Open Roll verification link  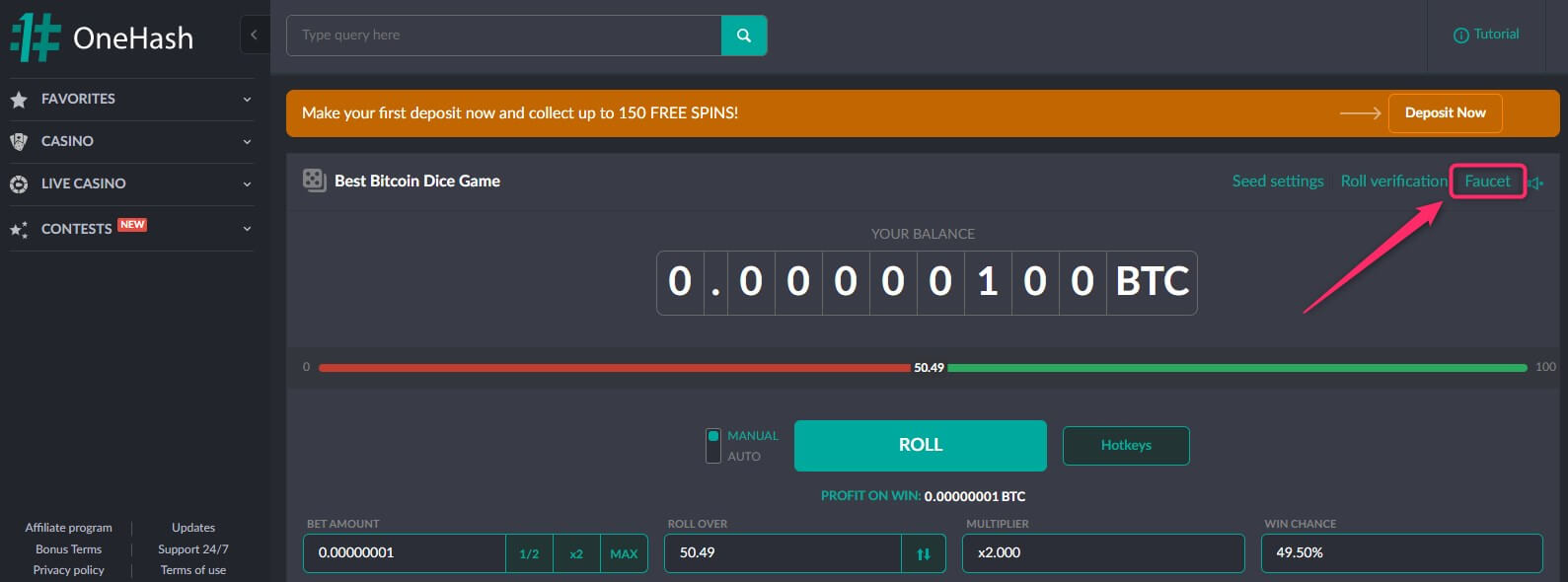tap(1394, 182)
